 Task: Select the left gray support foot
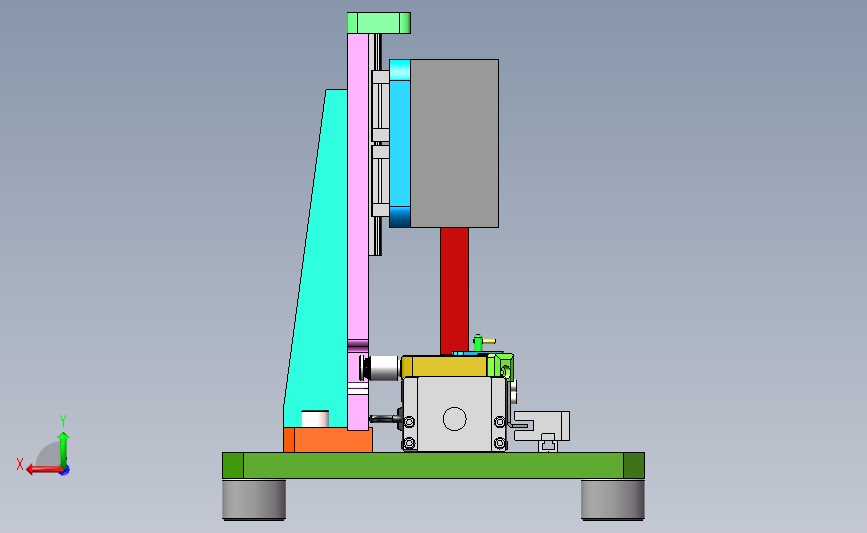click(x=254, y=499)
